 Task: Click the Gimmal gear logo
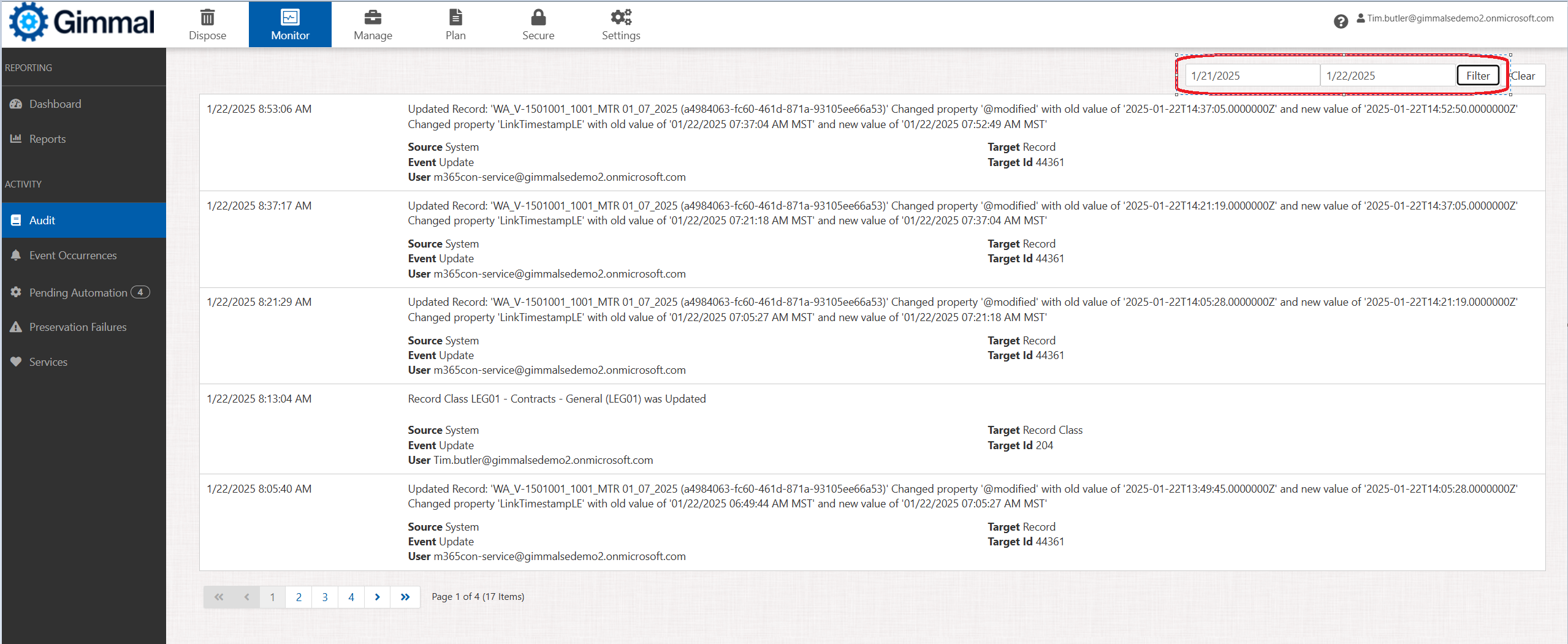28,23
